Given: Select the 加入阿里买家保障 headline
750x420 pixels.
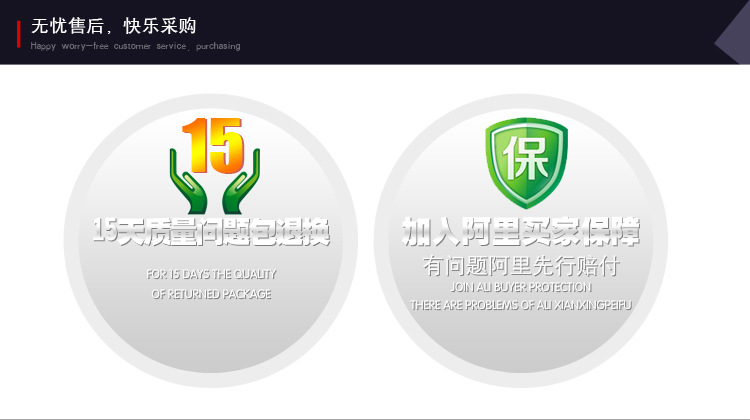Looking at the screenshot, I should pyautogui.click(x=521, y=233).
